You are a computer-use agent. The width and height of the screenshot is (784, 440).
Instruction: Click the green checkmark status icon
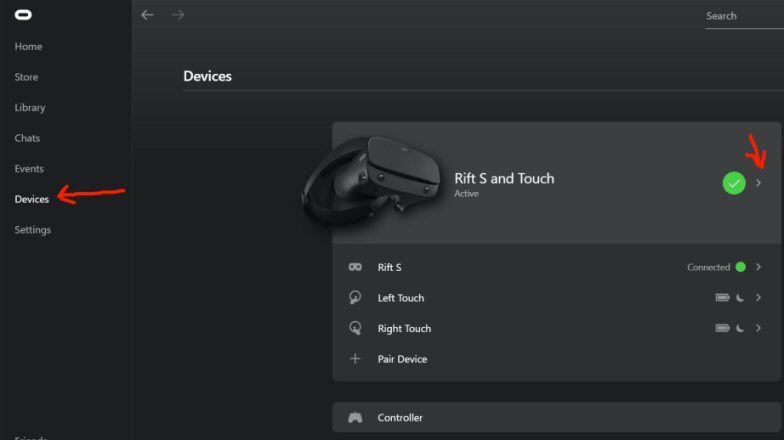coord(734,183)
